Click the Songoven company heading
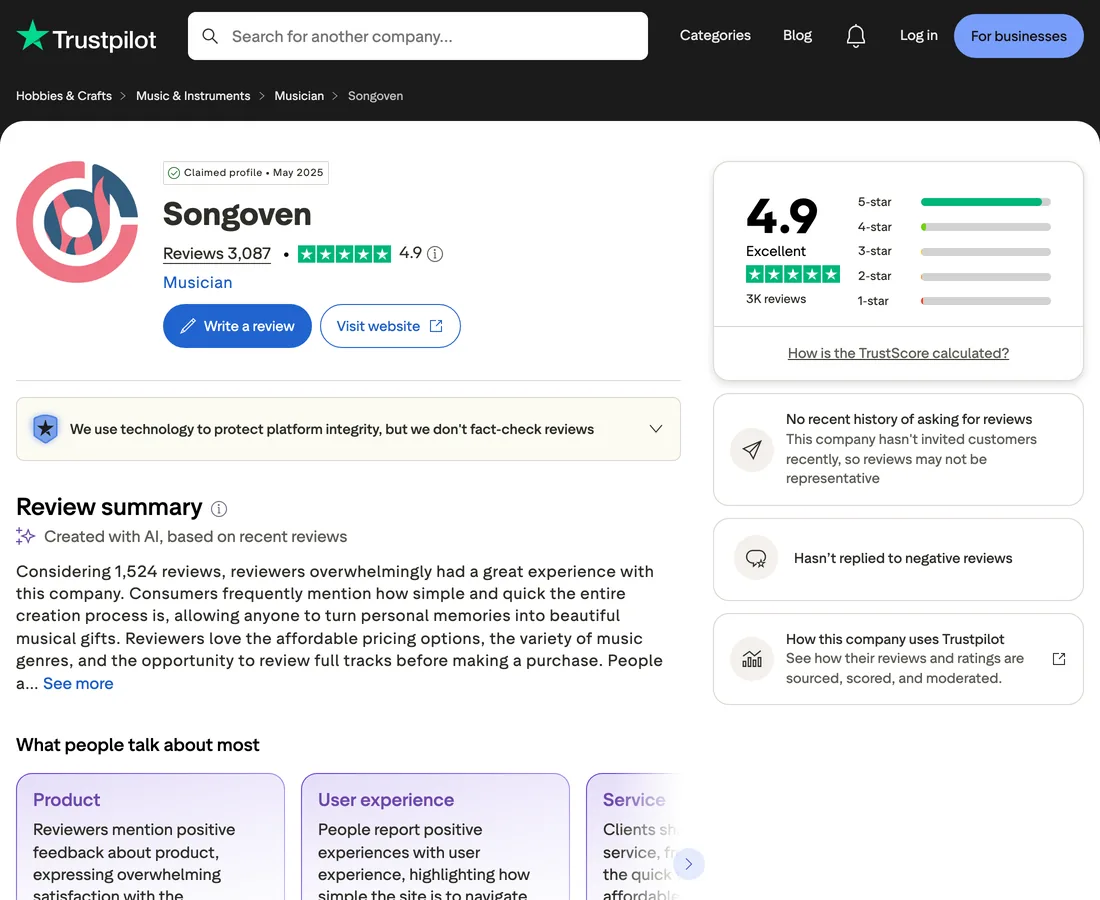Viewport: 1100px width, 900px height. pyautogui.click(x=236, y=215)
